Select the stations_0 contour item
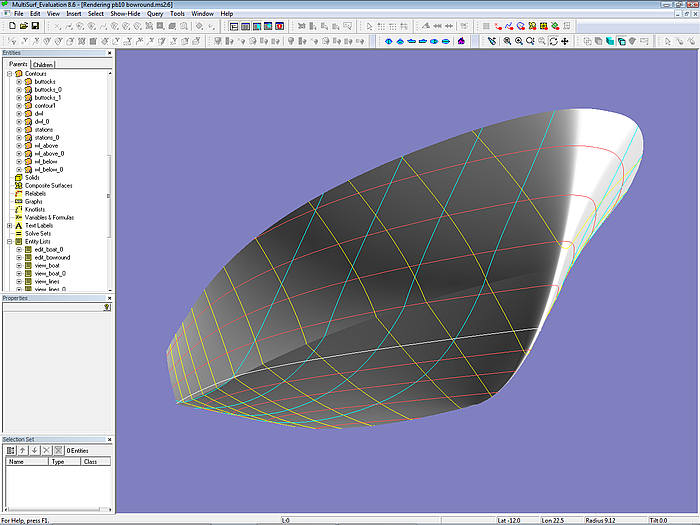Image resolution: width=700 pixels, height=525 pixels. click(46, 137)
